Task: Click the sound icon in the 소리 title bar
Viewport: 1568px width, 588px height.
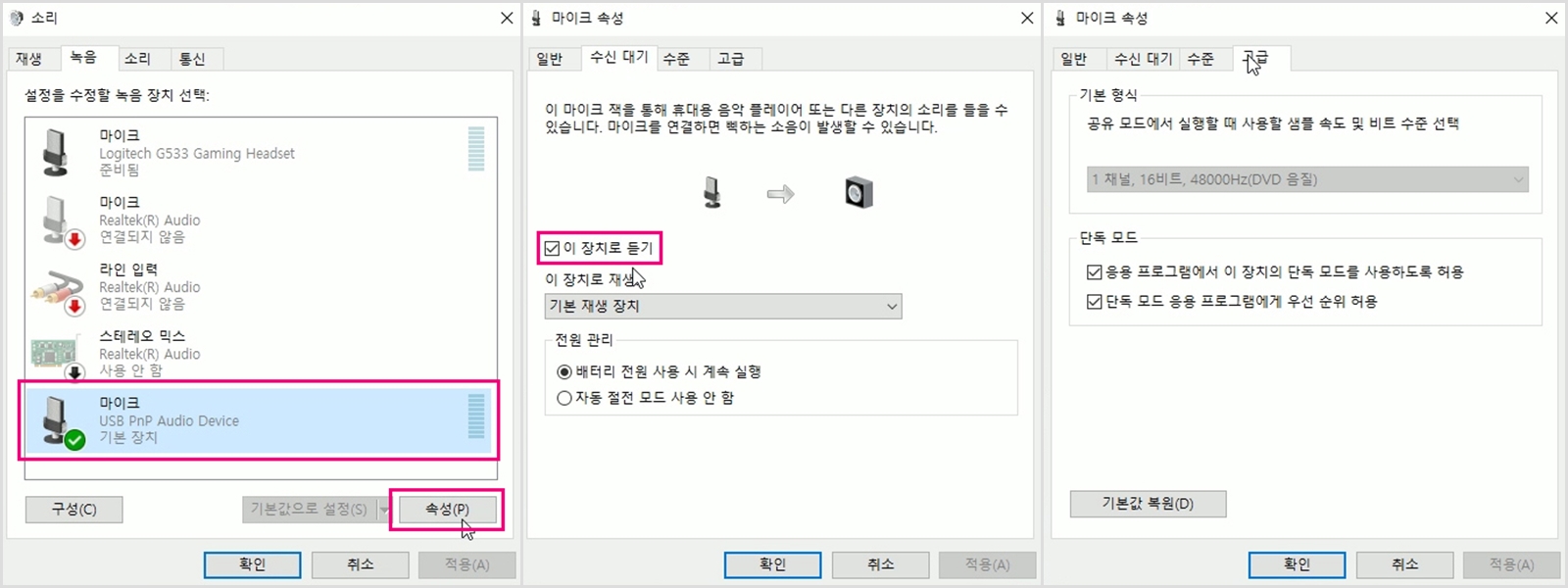Action: (x=17, y=18)
